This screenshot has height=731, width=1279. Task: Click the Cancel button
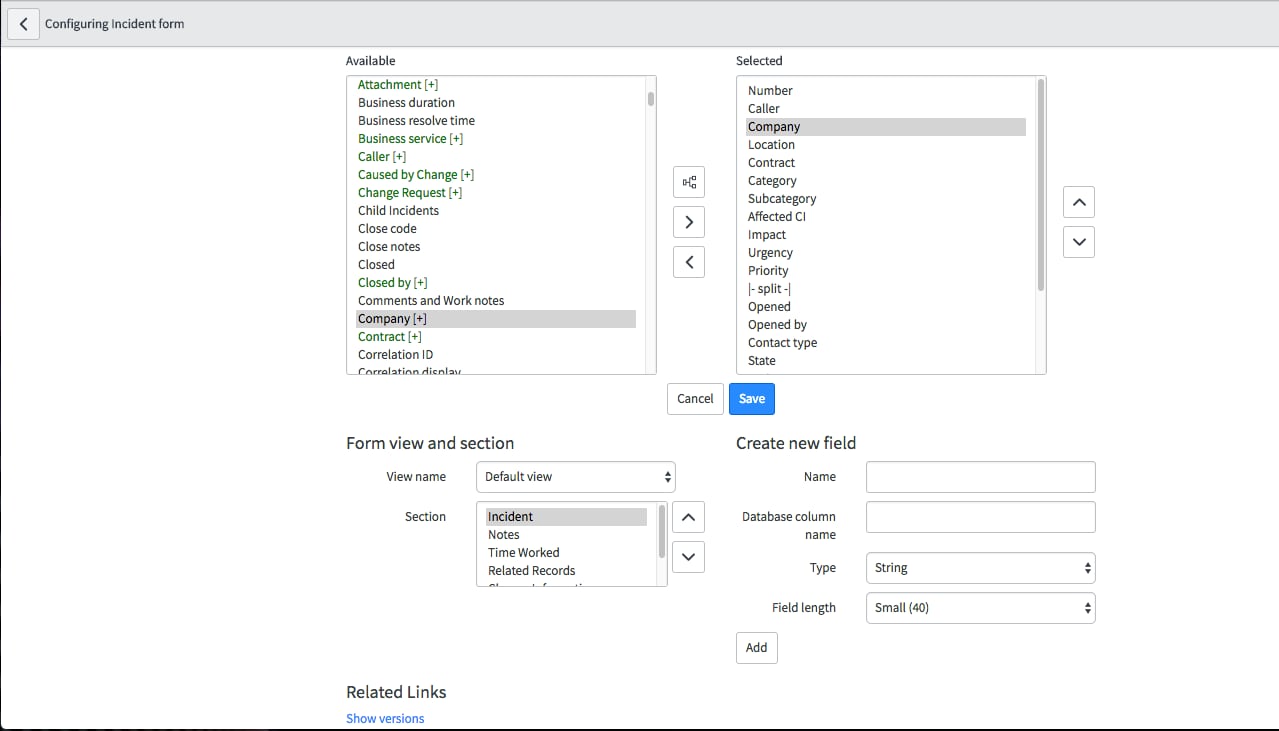point(694,398)
